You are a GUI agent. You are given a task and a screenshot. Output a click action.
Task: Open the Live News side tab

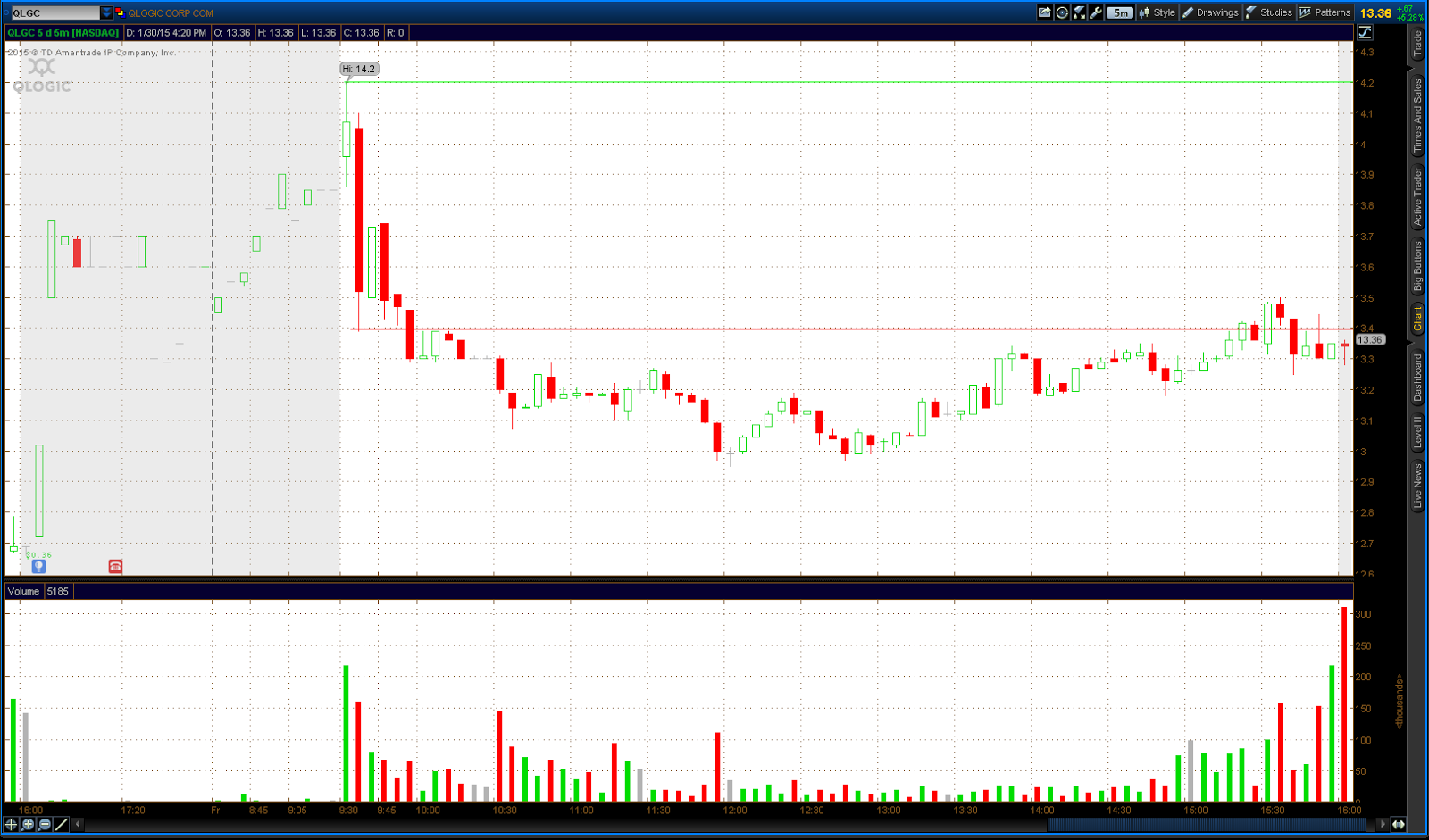click(x=1417, y=487)
